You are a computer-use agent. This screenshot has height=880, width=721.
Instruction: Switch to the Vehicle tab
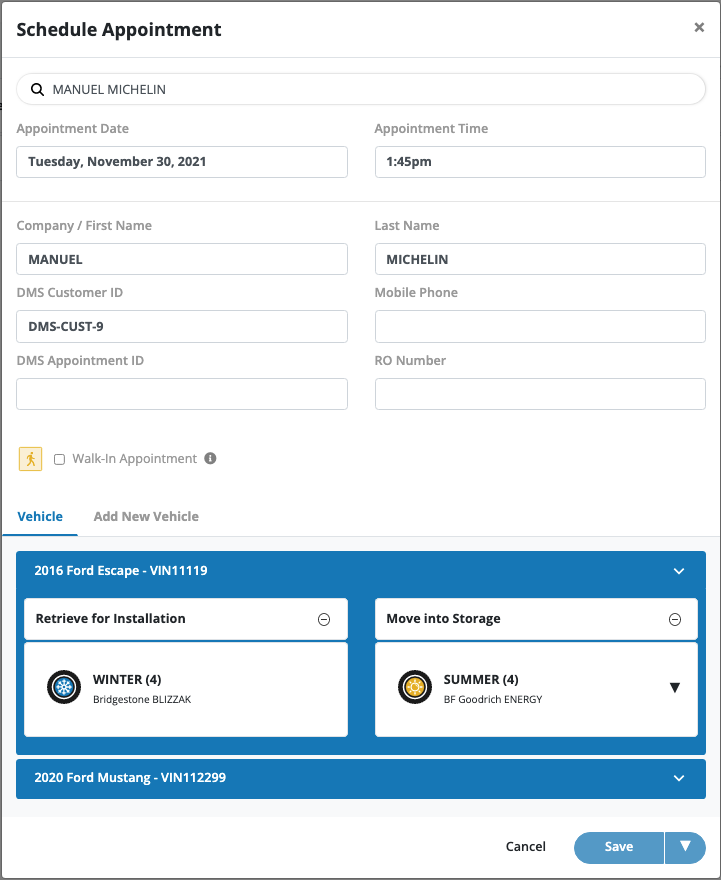click(x=40, y=516)
